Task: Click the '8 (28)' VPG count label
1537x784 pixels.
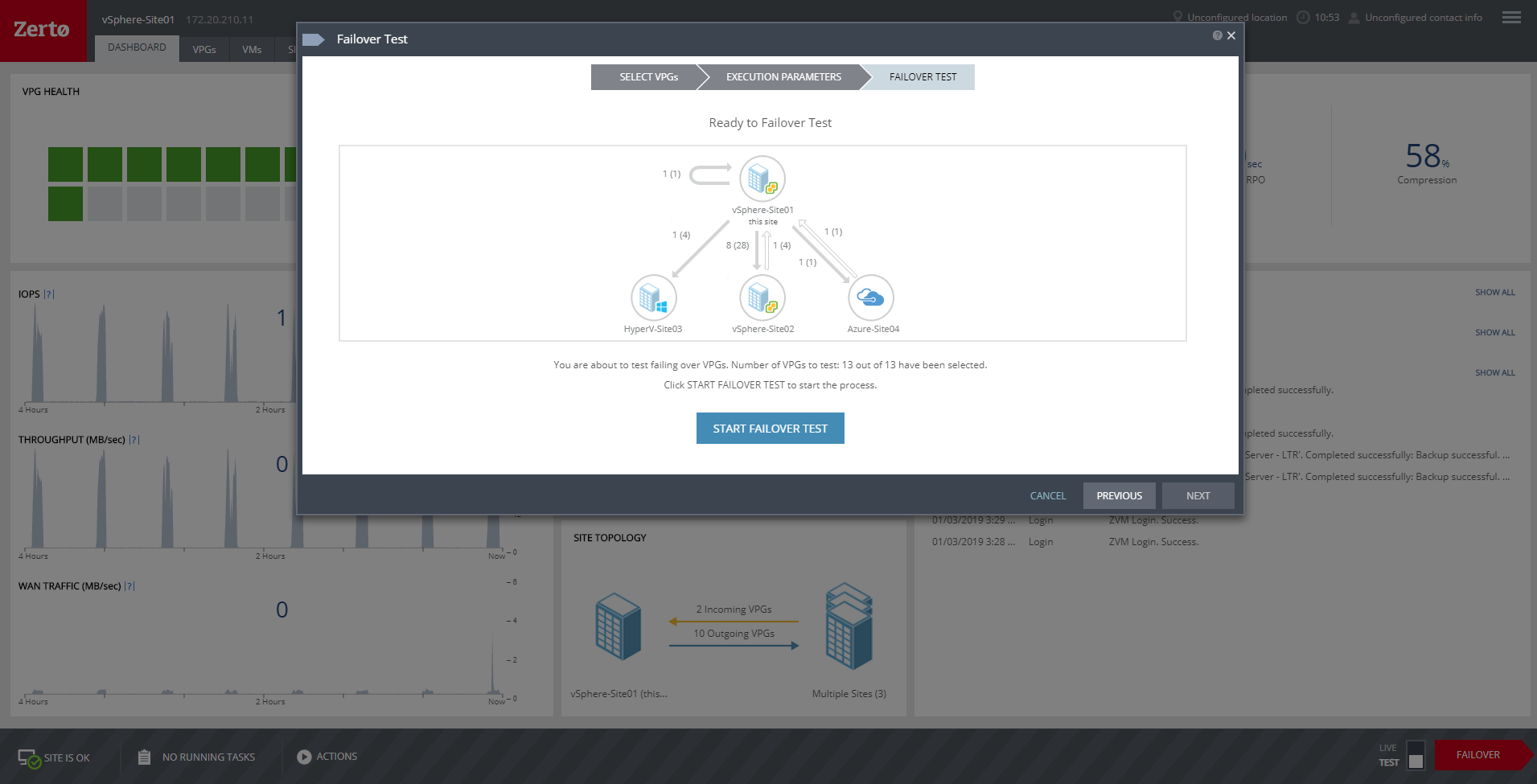Action: [738, 245]
